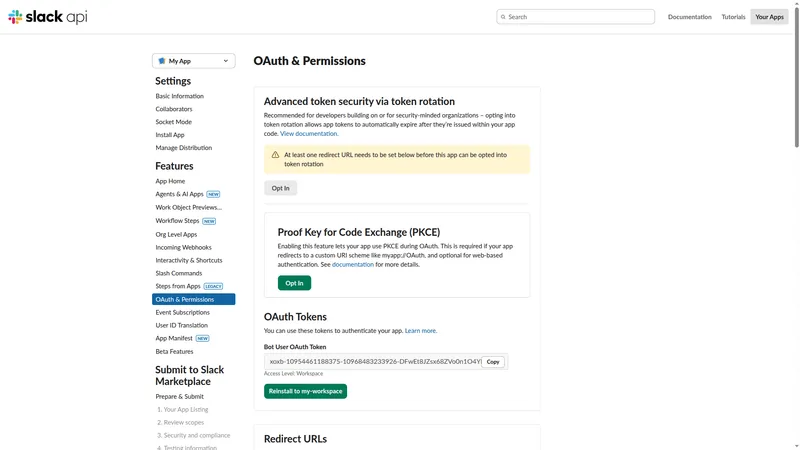Go to step 3 Security and compliance
The width and height of the screenshot is (800, 450).
[193, 435]
